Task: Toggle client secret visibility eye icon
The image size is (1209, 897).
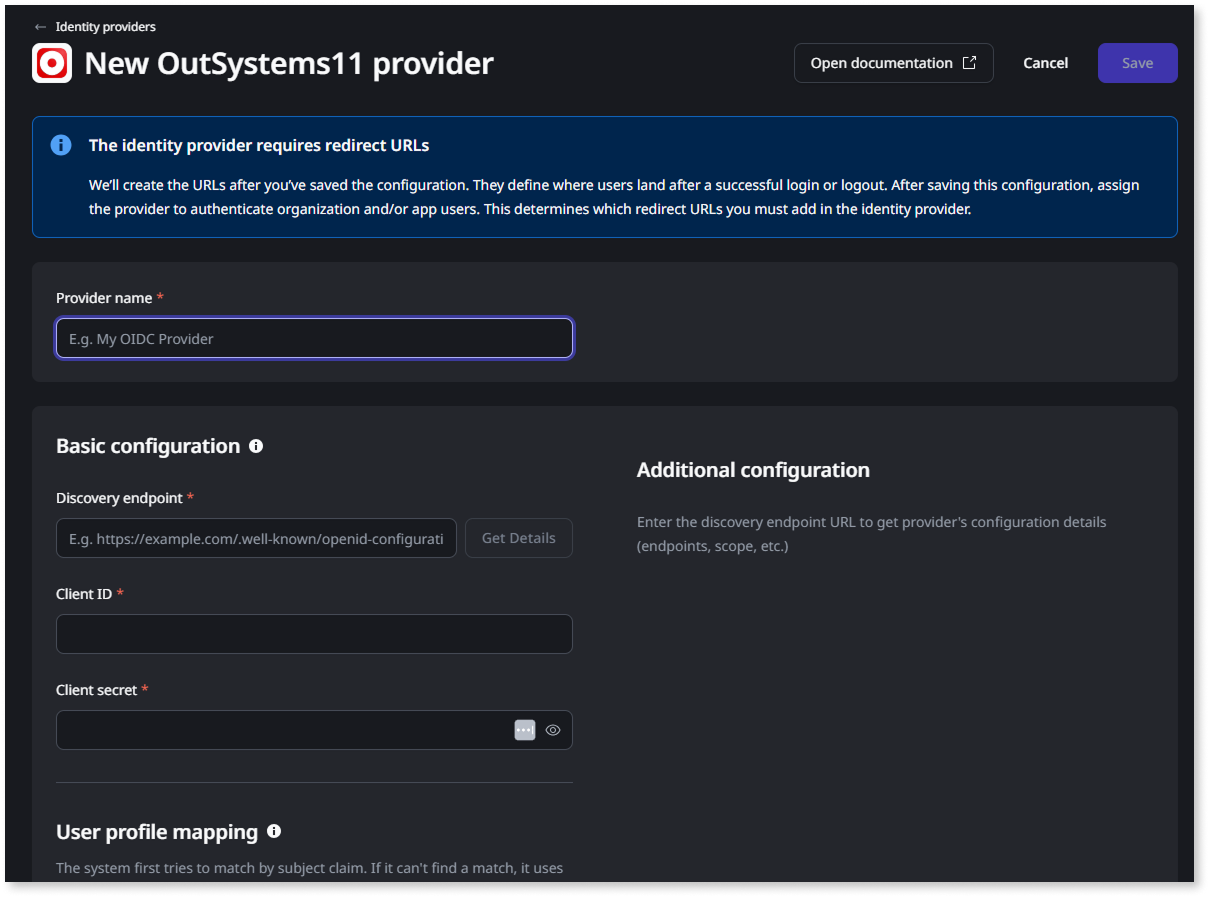Action: tap(553, 730)
